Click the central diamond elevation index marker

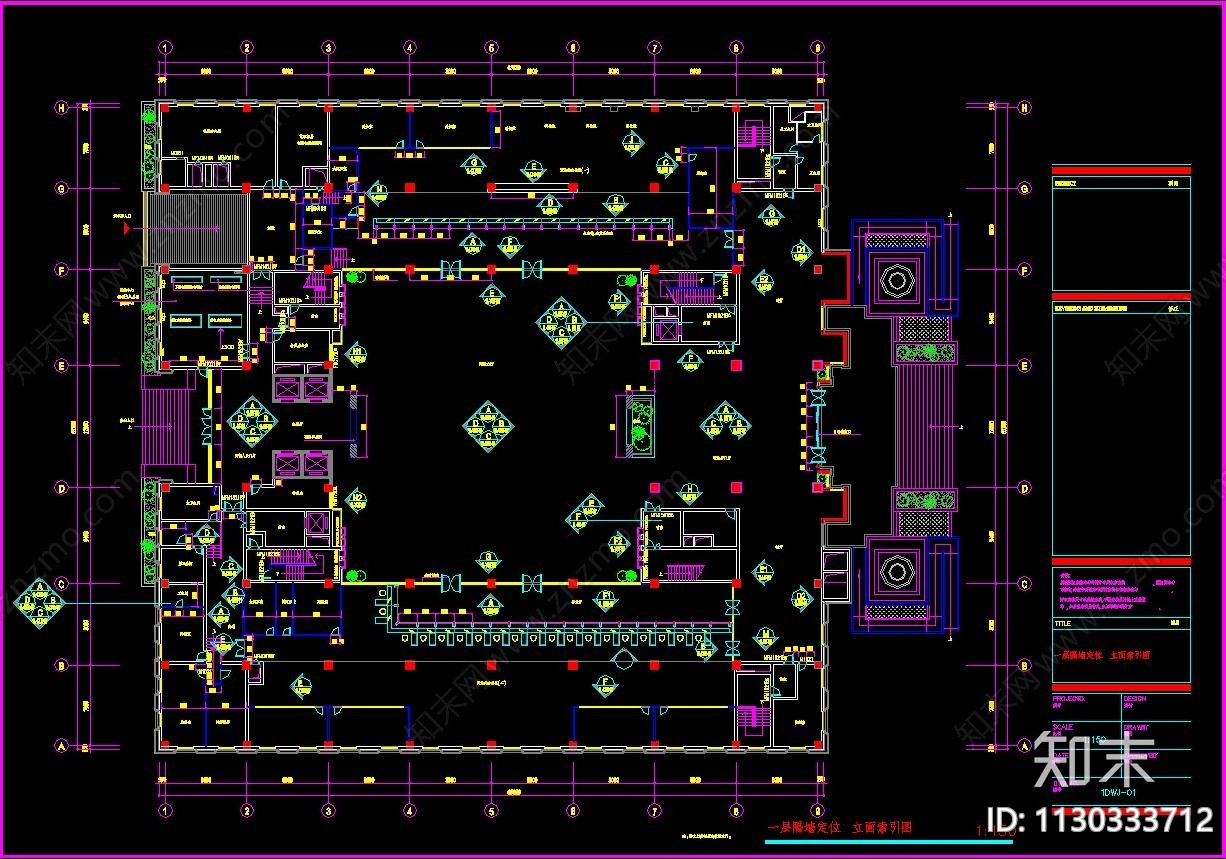(x=488, y=426)
